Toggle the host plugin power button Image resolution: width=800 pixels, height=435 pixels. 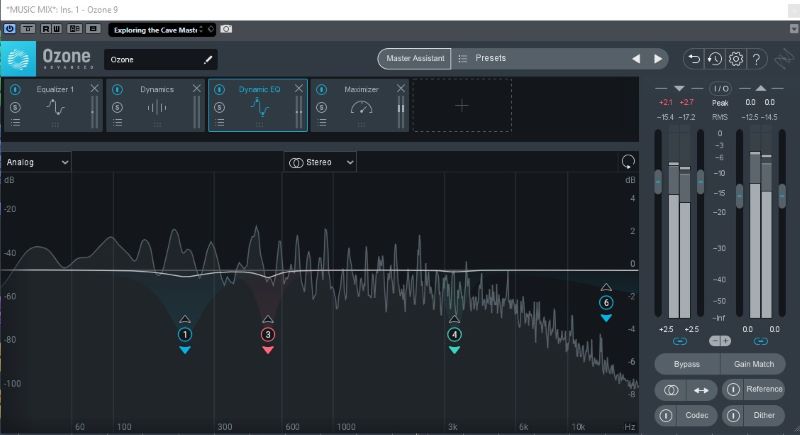tap(9, 29)
